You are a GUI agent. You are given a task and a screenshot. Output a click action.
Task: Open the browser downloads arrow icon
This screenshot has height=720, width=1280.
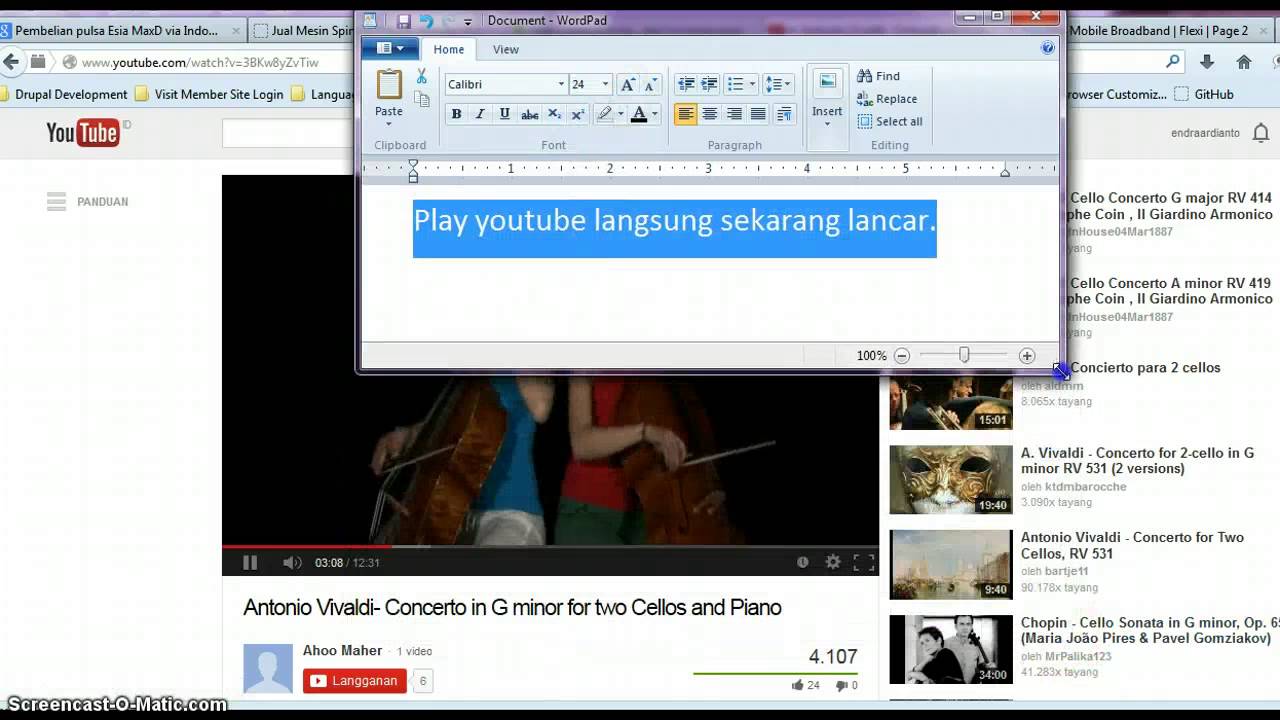pyautogui.click(x=1207, y=62)
